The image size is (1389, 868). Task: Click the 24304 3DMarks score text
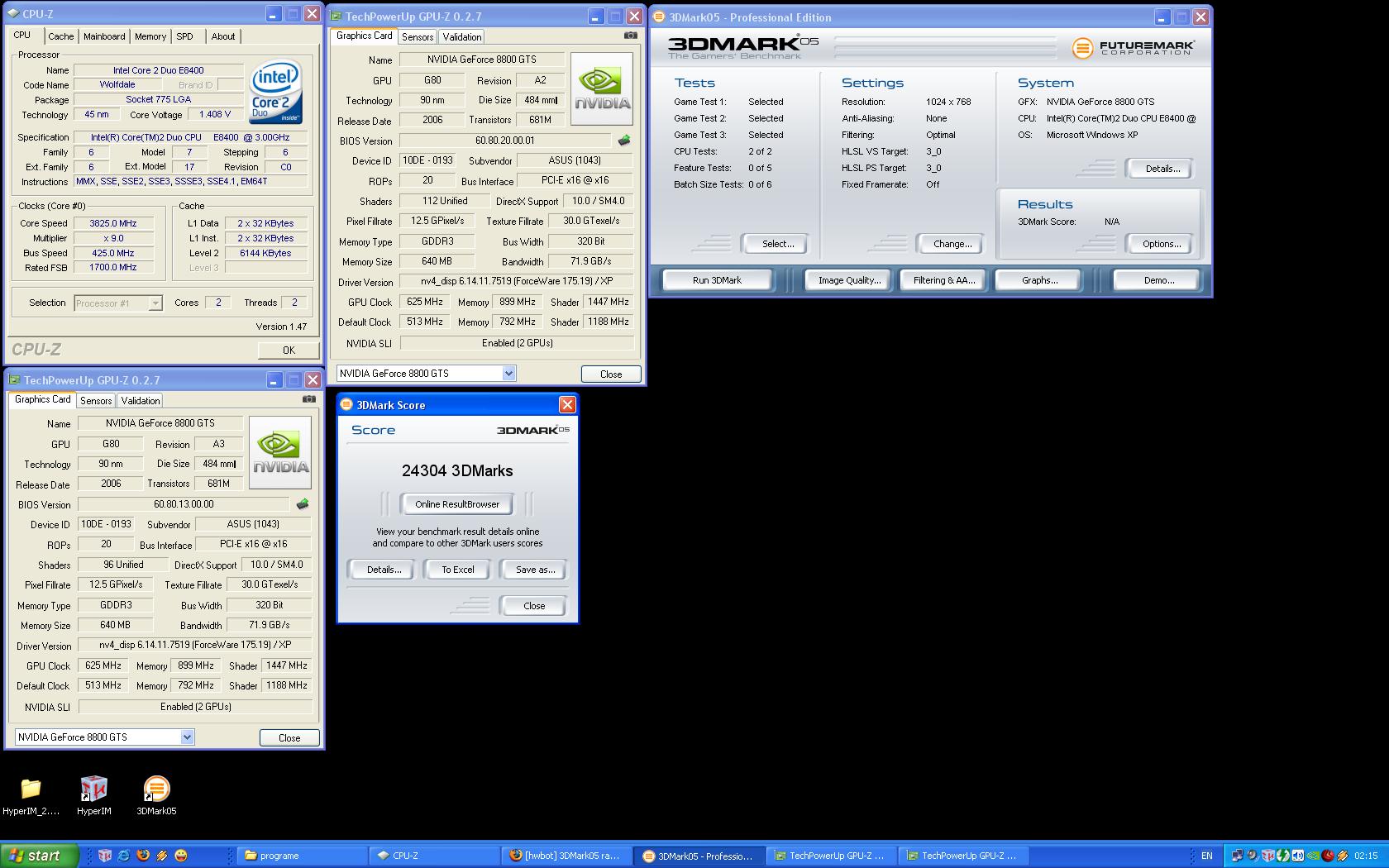click(457, 470)
